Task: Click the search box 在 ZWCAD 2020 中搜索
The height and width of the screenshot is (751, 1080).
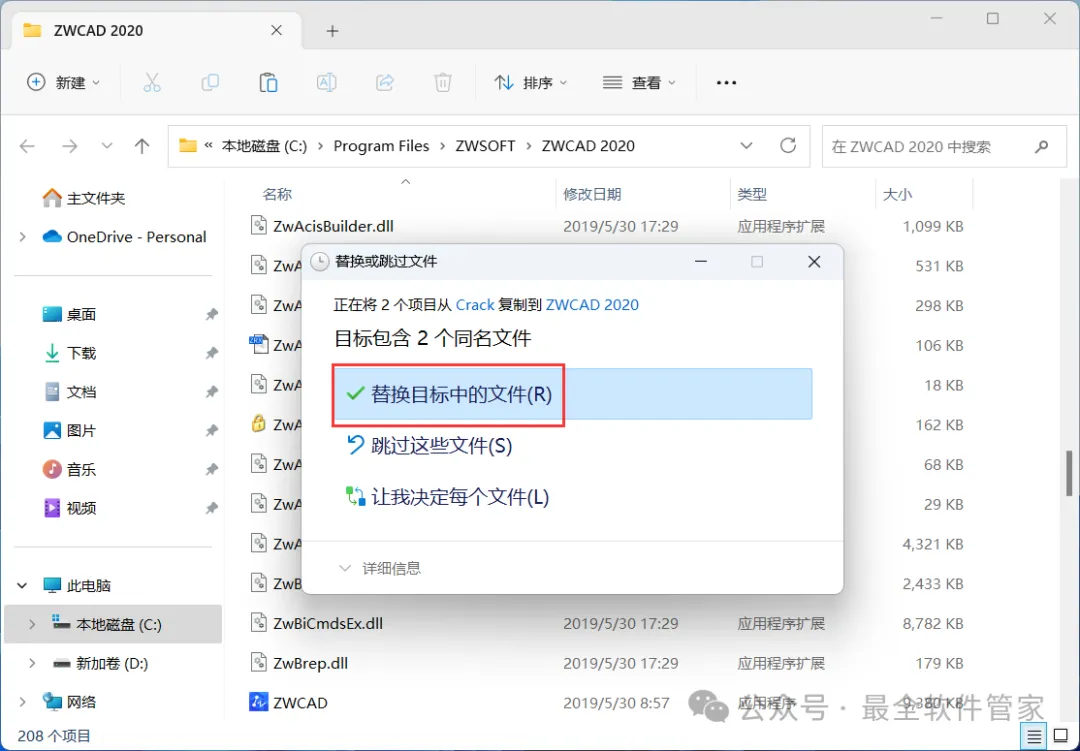Action: tap(945, 146)
